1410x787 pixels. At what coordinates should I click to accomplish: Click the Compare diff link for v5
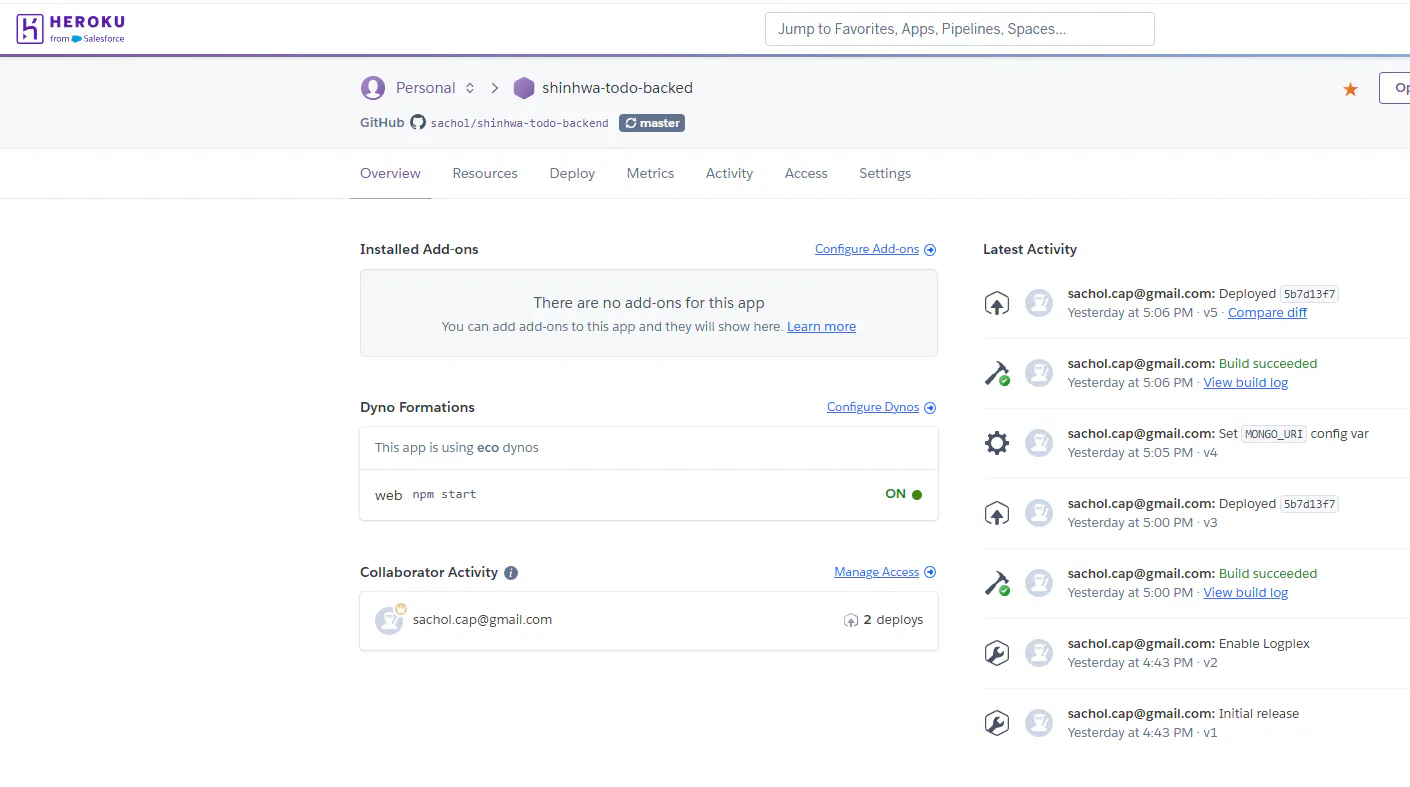[x=1267, y=313]
